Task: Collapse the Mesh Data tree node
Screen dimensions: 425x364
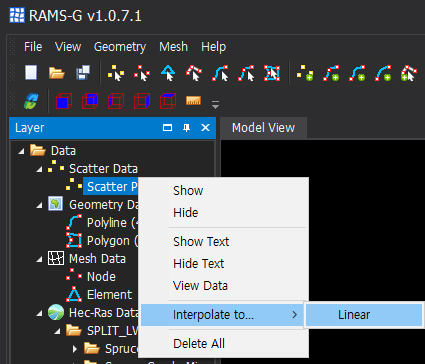Action: click(x=39, y=259)
